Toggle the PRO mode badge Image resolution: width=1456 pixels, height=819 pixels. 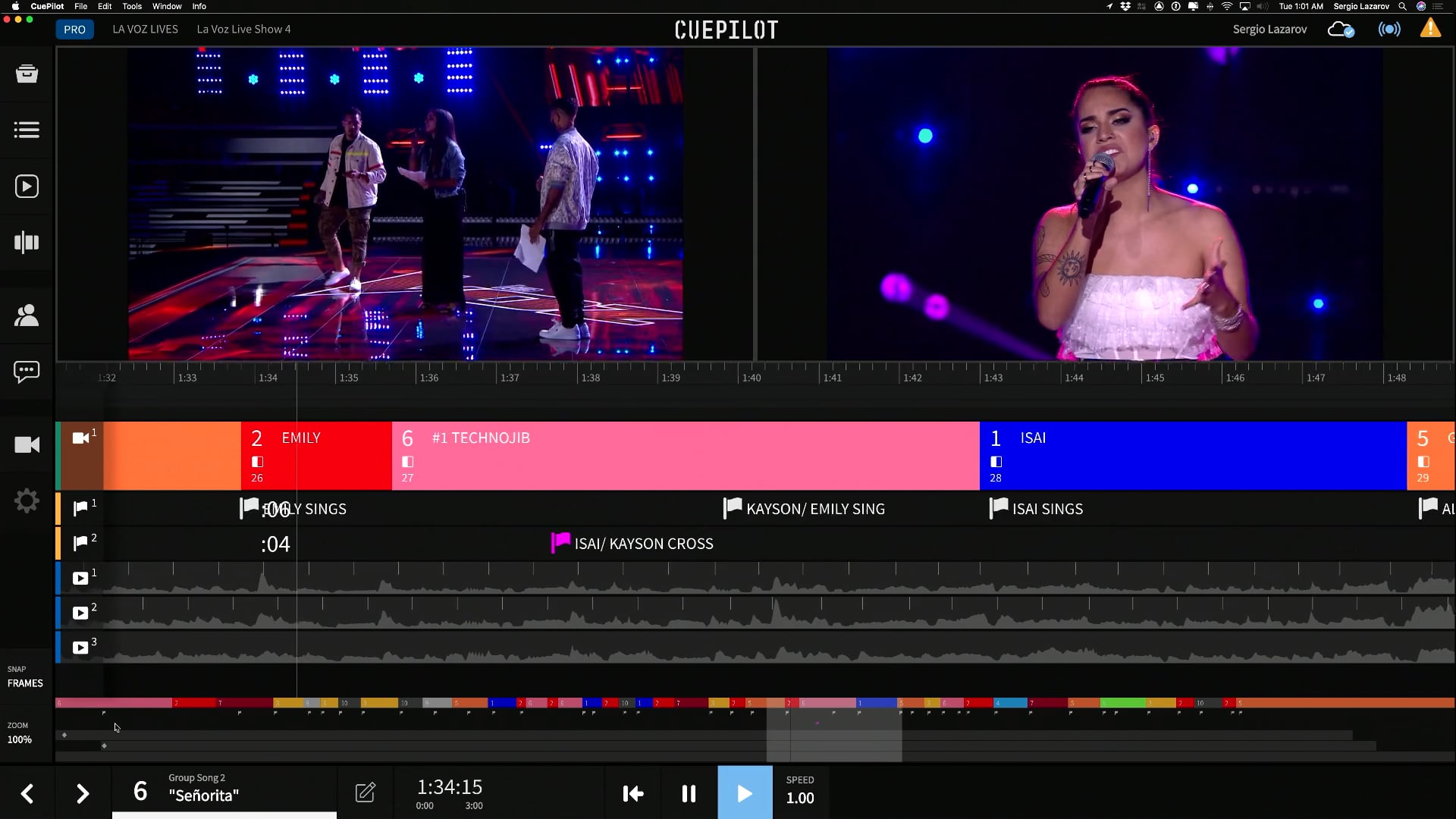[74, 30]
